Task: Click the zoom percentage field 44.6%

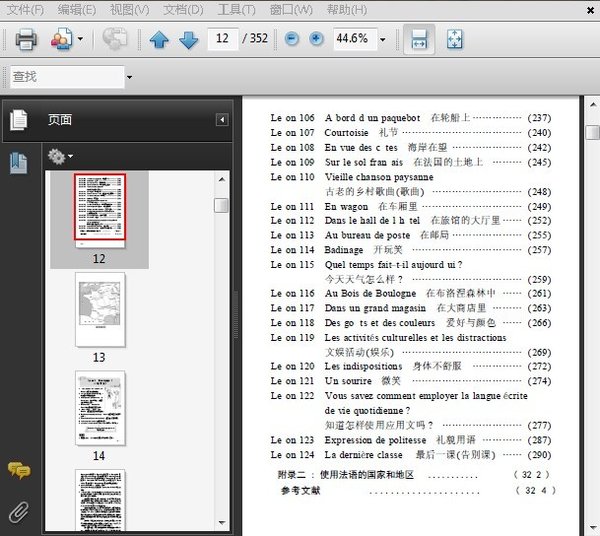Action: point(355,39)
